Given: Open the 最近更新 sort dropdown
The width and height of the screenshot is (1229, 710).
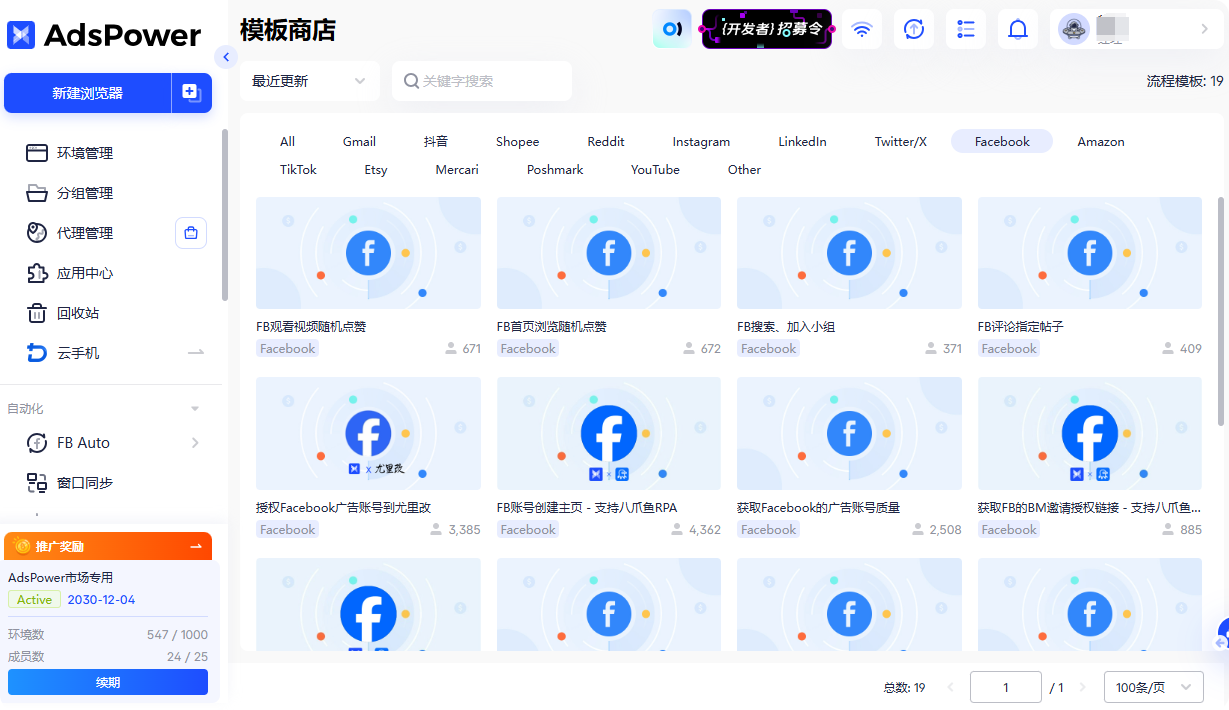Looking at the screenshot, I should pos(310,81).
